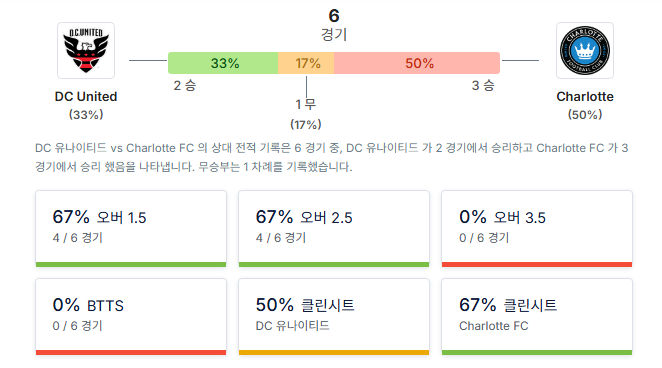Click the 3 승 label under the bar
The image size is (662, 368).
[x=483, y=86]
